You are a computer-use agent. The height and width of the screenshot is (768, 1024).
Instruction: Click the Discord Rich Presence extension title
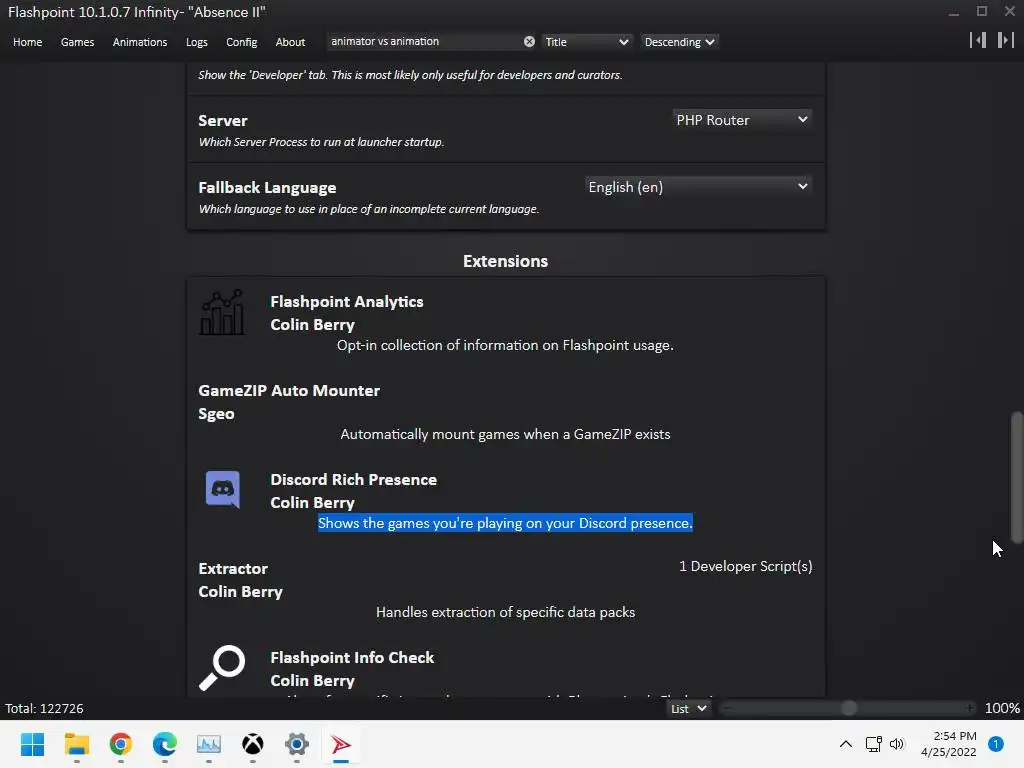pyautogui.click(x=353, y=479)
